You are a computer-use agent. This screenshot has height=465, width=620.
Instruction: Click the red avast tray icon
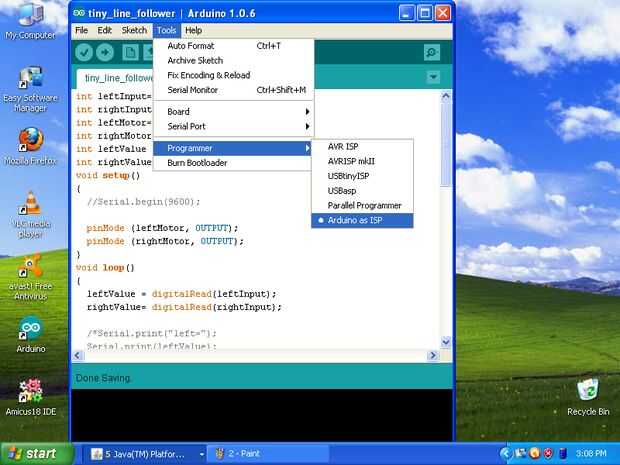coord(548,453)
